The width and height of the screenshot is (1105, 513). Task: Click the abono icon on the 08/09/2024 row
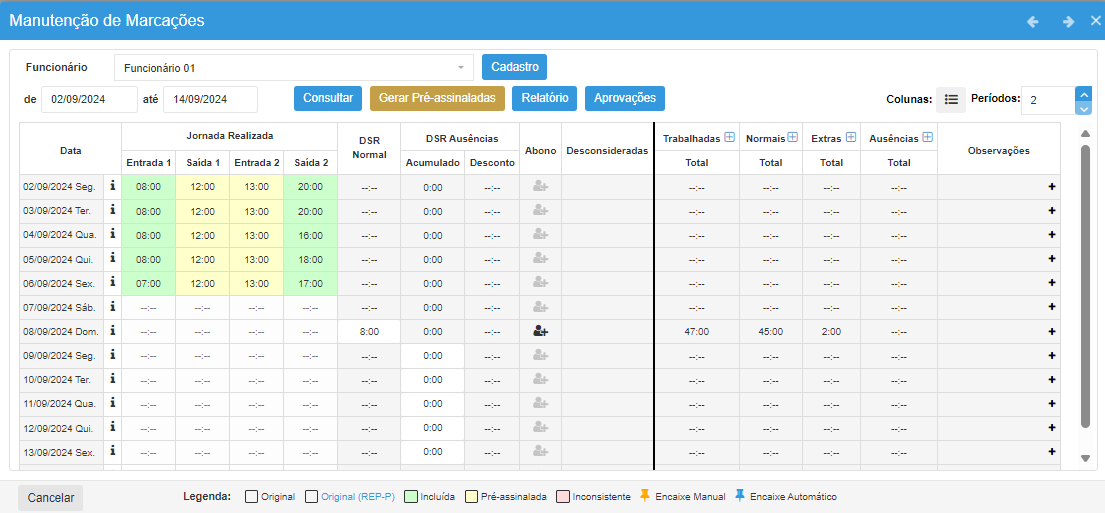[541, 331]
